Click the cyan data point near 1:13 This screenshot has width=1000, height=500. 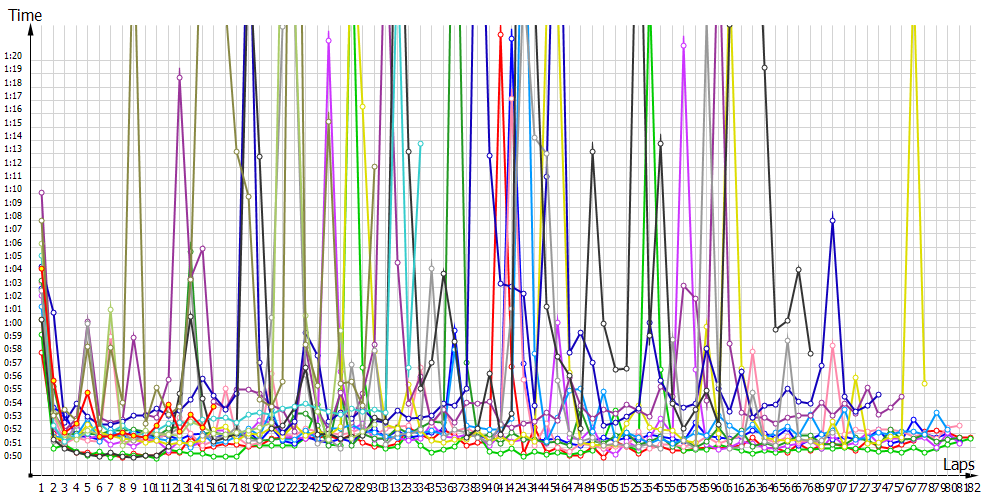click(421, 144)
